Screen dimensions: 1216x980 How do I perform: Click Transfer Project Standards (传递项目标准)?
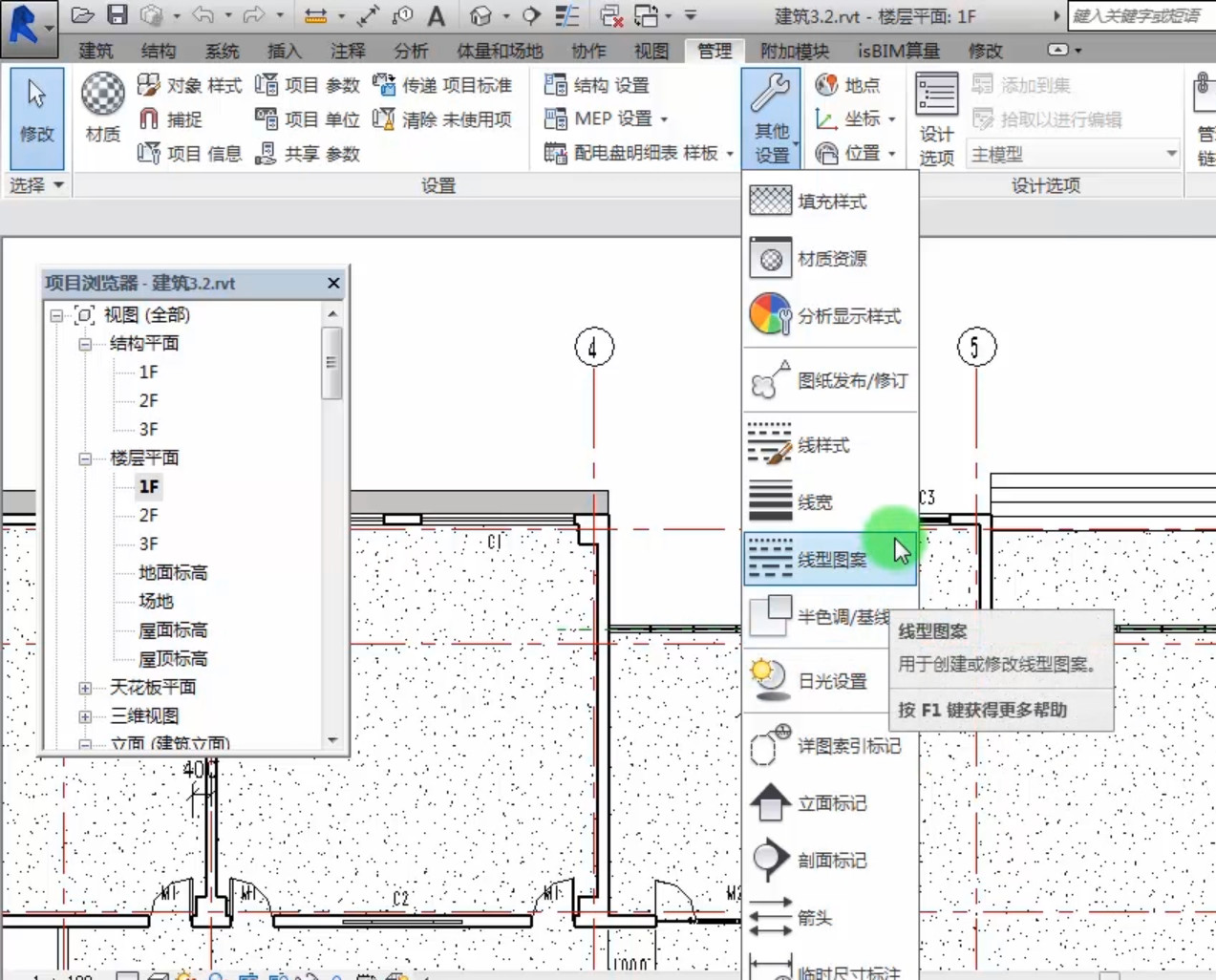tap(442, 85)
